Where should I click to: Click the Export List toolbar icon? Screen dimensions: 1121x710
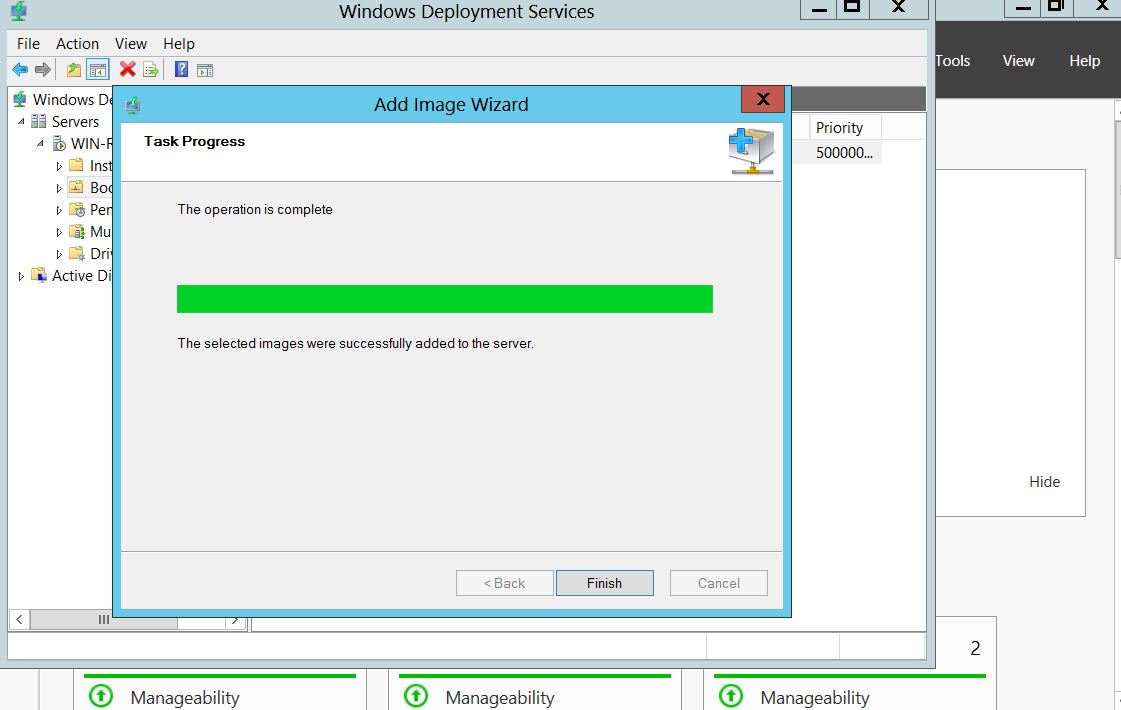[x=151, y=69]
